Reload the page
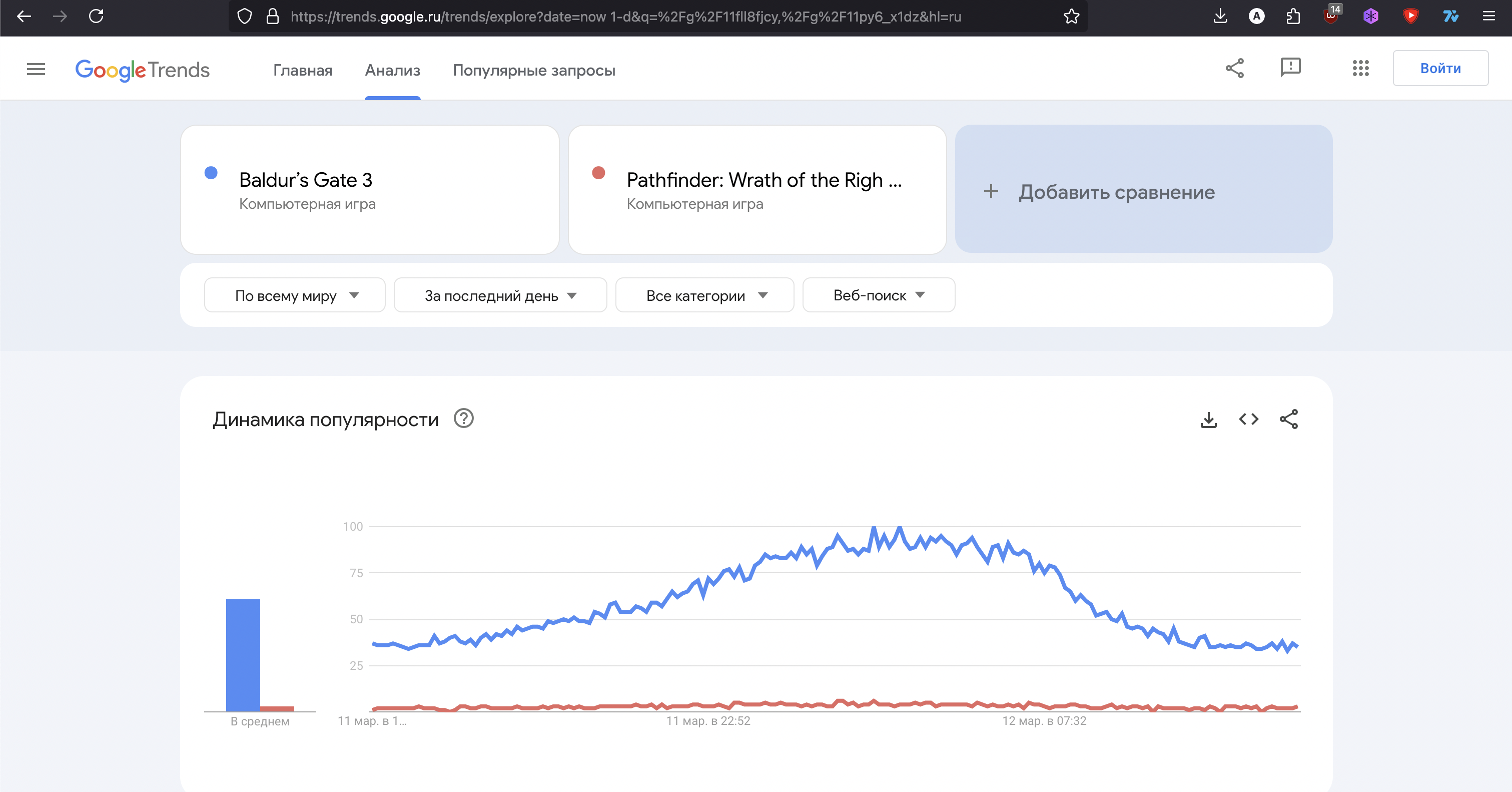 (96, 17)
